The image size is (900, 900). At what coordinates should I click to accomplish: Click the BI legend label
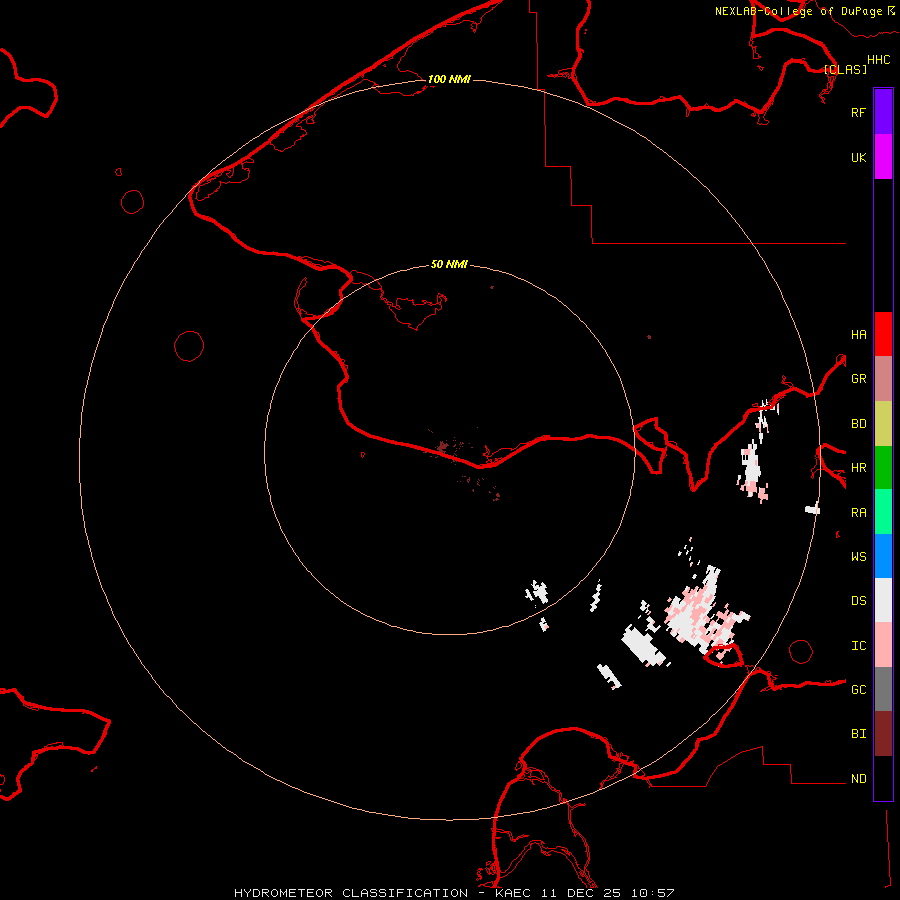point(858,734)
